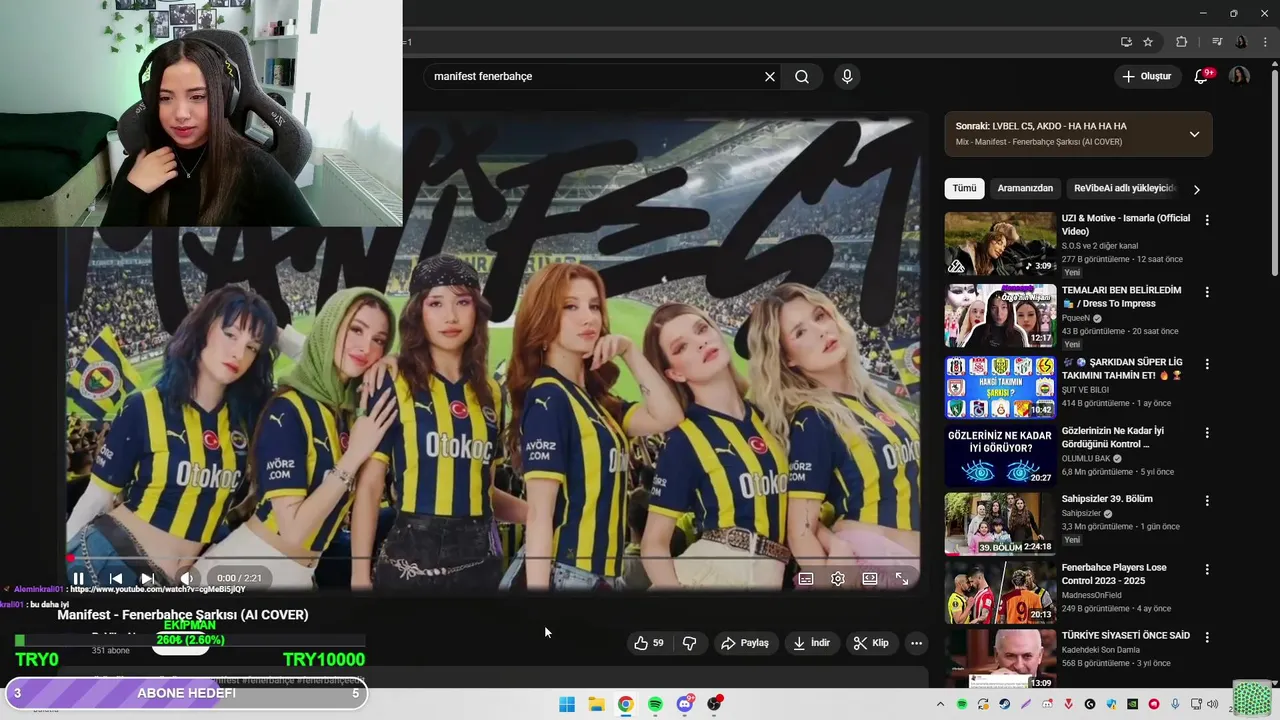Select the Tümü filter chip
The width and height of the screenshot is (1280, 720).
pyautogui.click(x=964, y=188)
